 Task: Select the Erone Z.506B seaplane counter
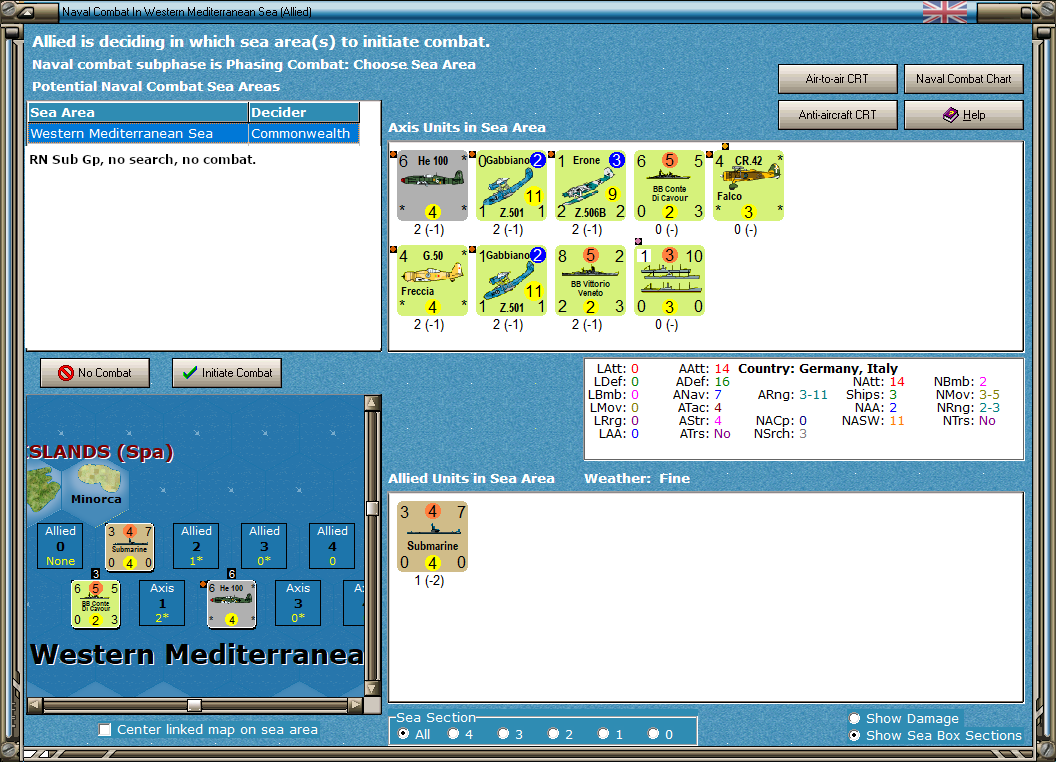coord(591,185)
